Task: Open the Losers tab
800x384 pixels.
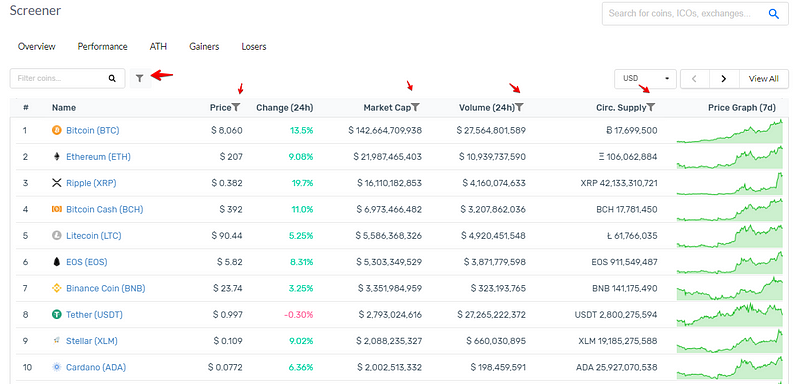Action: click(x=254, y=46)
